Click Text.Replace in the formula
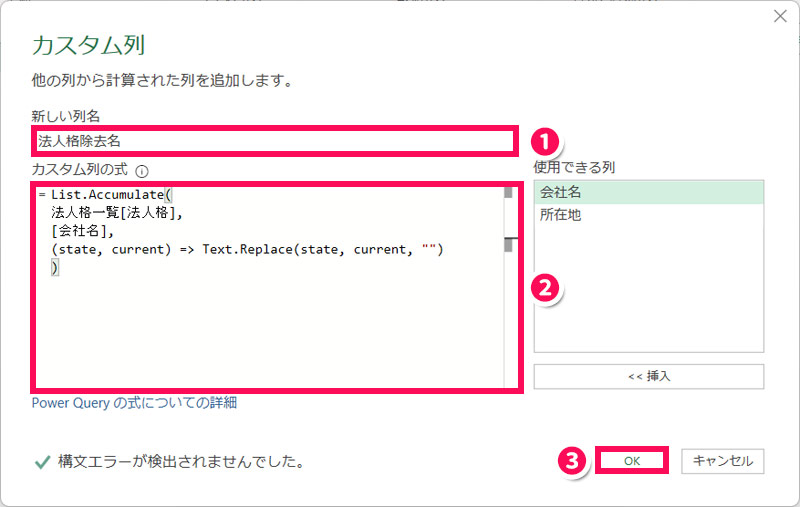This screenshot has height=507, width=800. [x=247, y=249]
